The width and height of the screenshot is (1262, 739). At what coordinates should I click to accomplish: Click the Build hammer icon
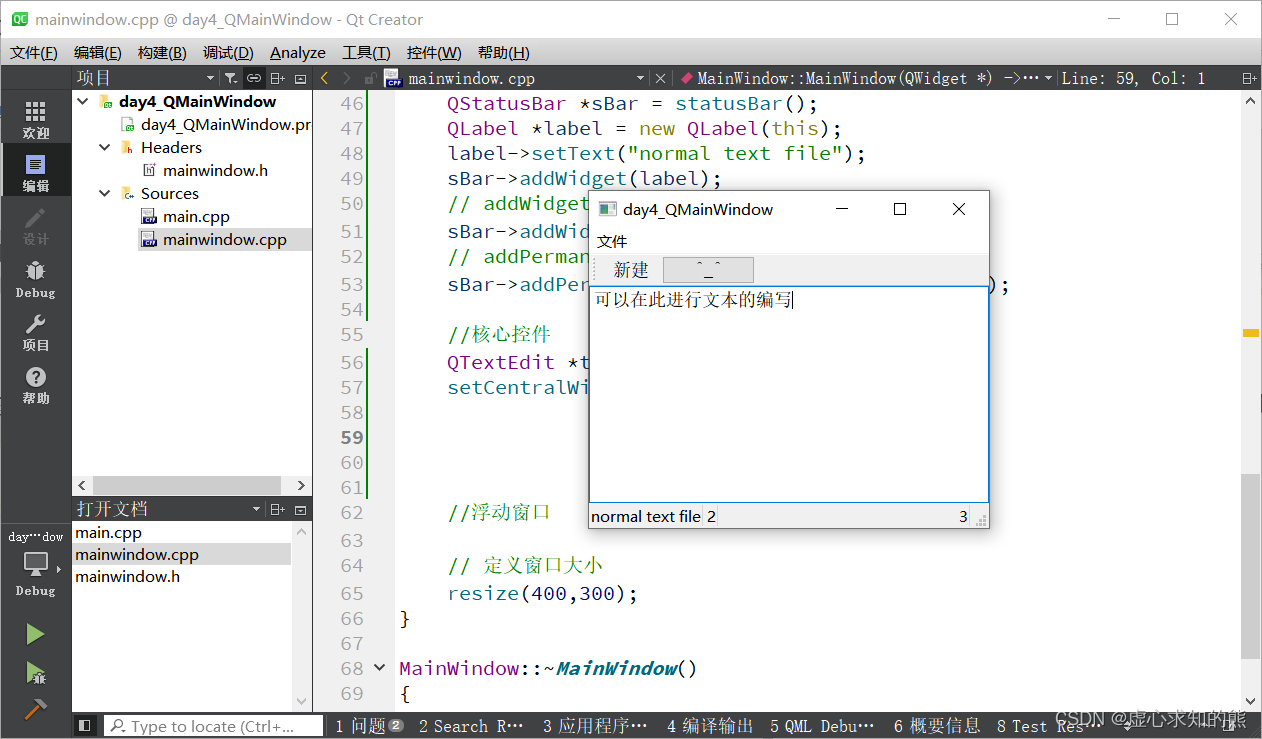[x=35, y=705]
